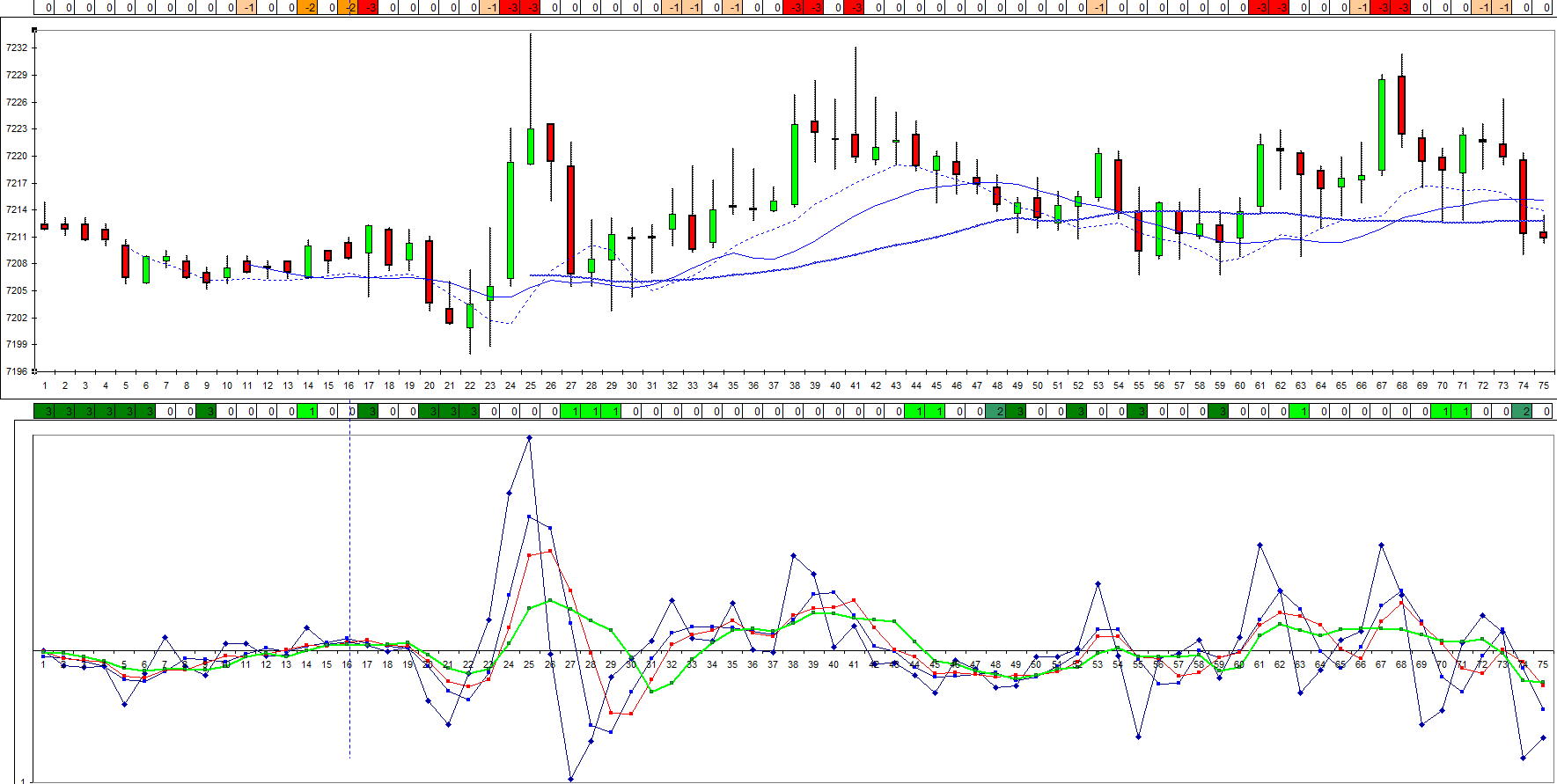Click the 7199 price axis label
The height and width of the screenshot is (784, 1557).
point(16,345)
